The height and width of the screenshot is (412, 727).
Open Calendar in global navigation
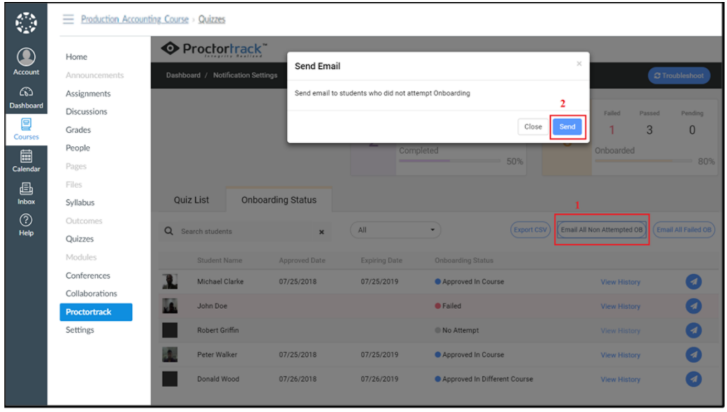26,161
